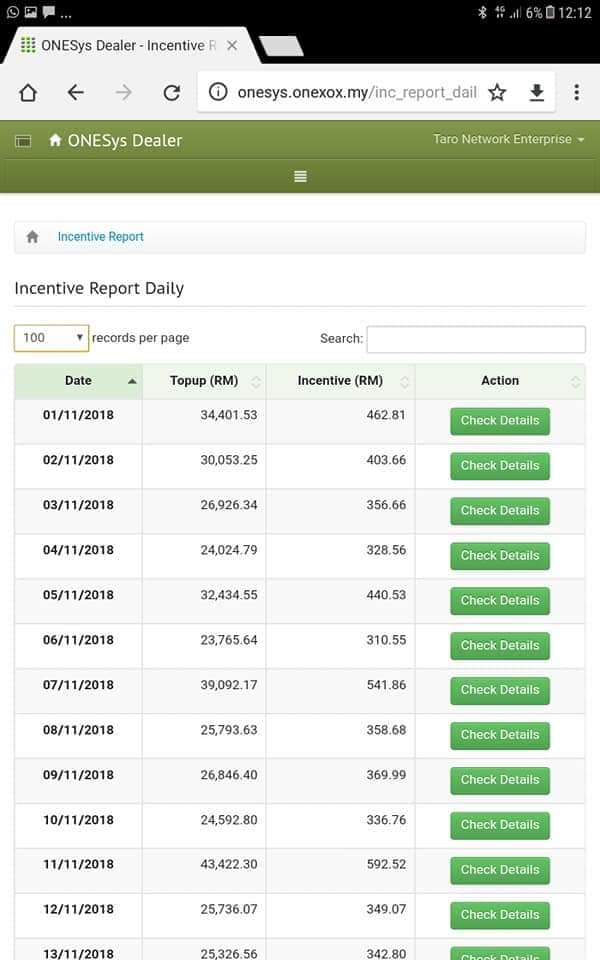The height and width of the screenshot is (960, 600).
Task: Check Details for 07/11/2018
Action: point(500,690)
